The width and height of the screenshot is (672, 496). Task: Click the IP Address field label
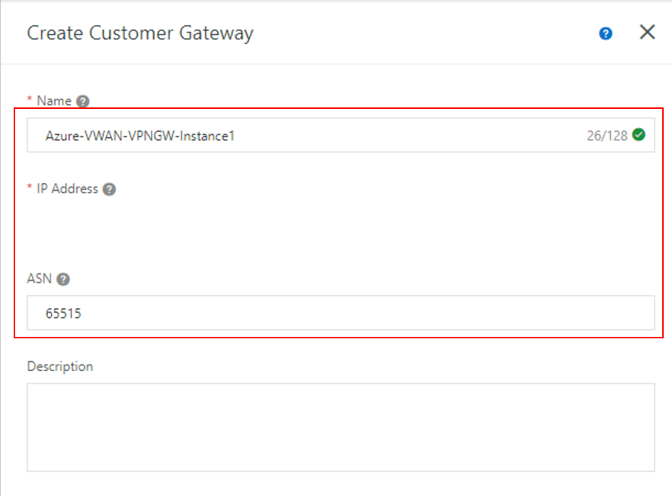[67, 189]
